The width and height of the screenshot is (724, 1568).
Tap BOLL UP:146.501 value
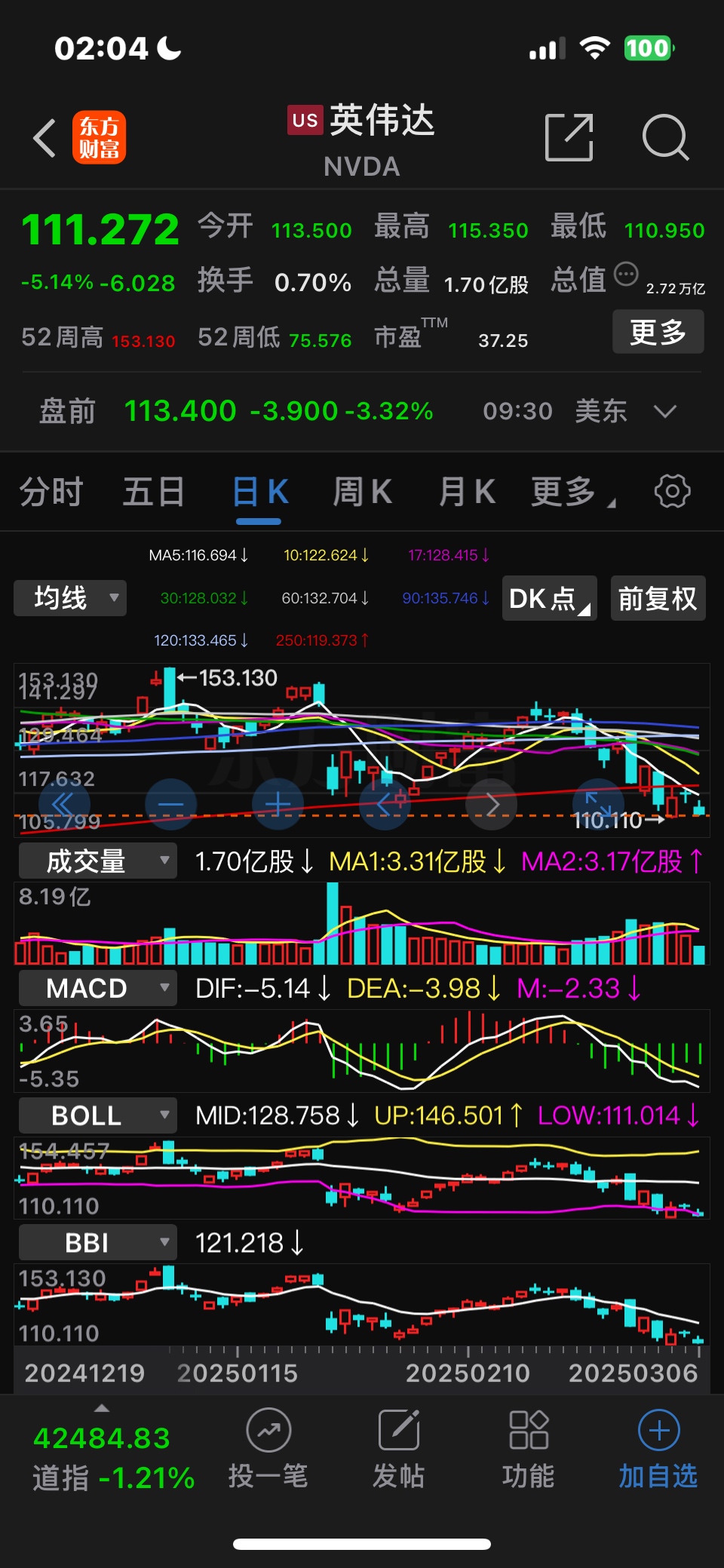click(449, 1115)
